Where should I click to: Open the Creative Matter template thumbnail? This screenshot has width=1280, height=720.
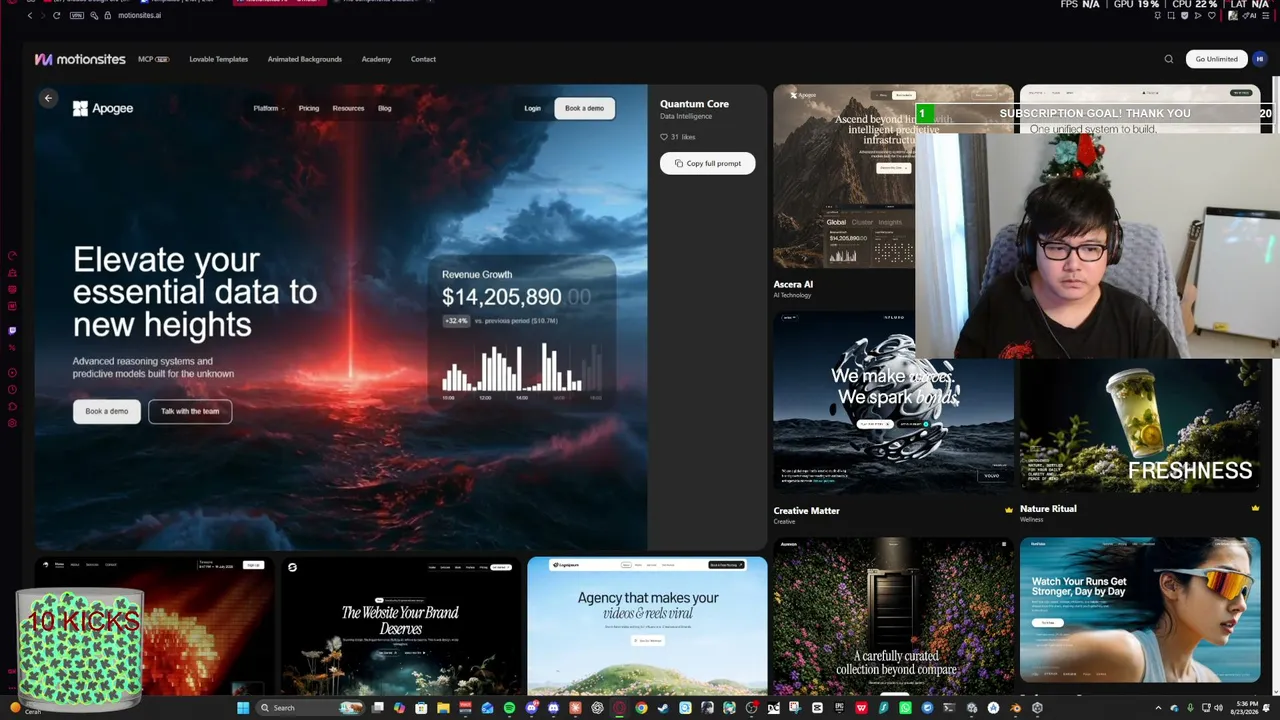[x=893, y=402]
